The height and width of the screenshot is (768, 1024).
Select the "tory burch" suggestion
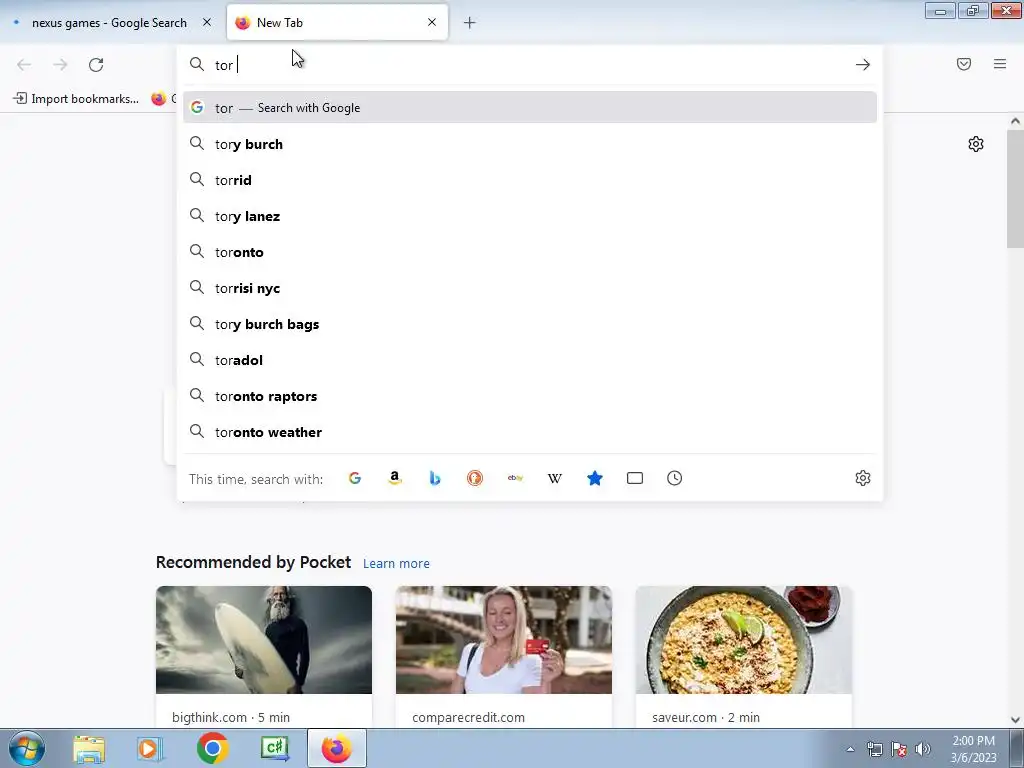pyautogui.click(x=530, y=144)
